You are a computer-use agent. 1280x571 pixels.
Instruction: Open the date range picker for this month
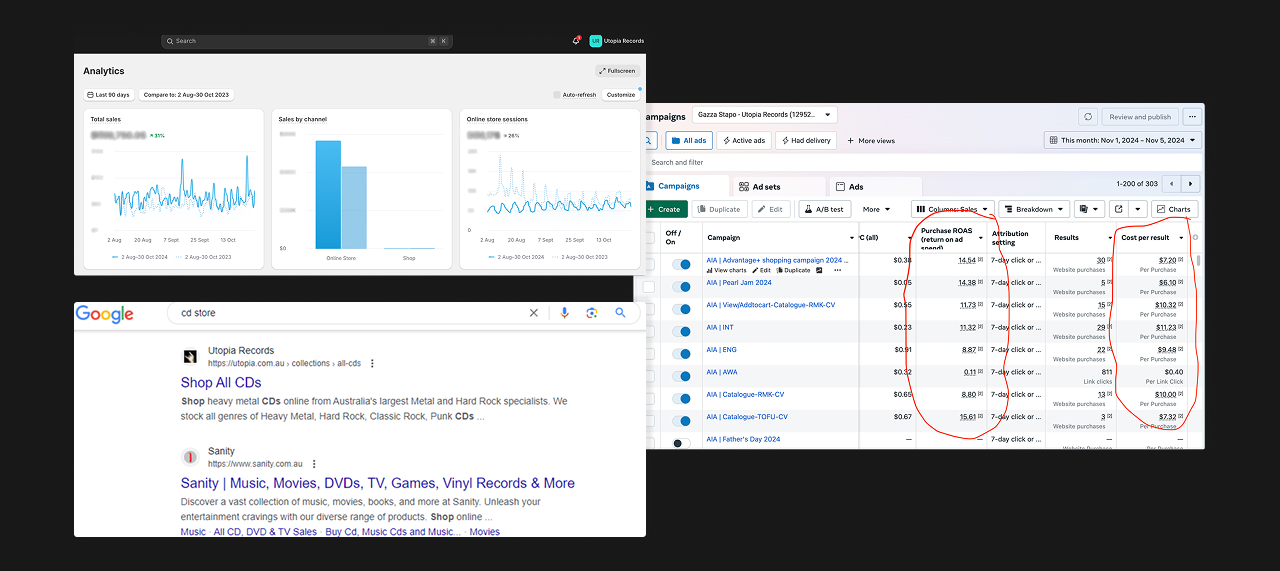coord(1122,141)
